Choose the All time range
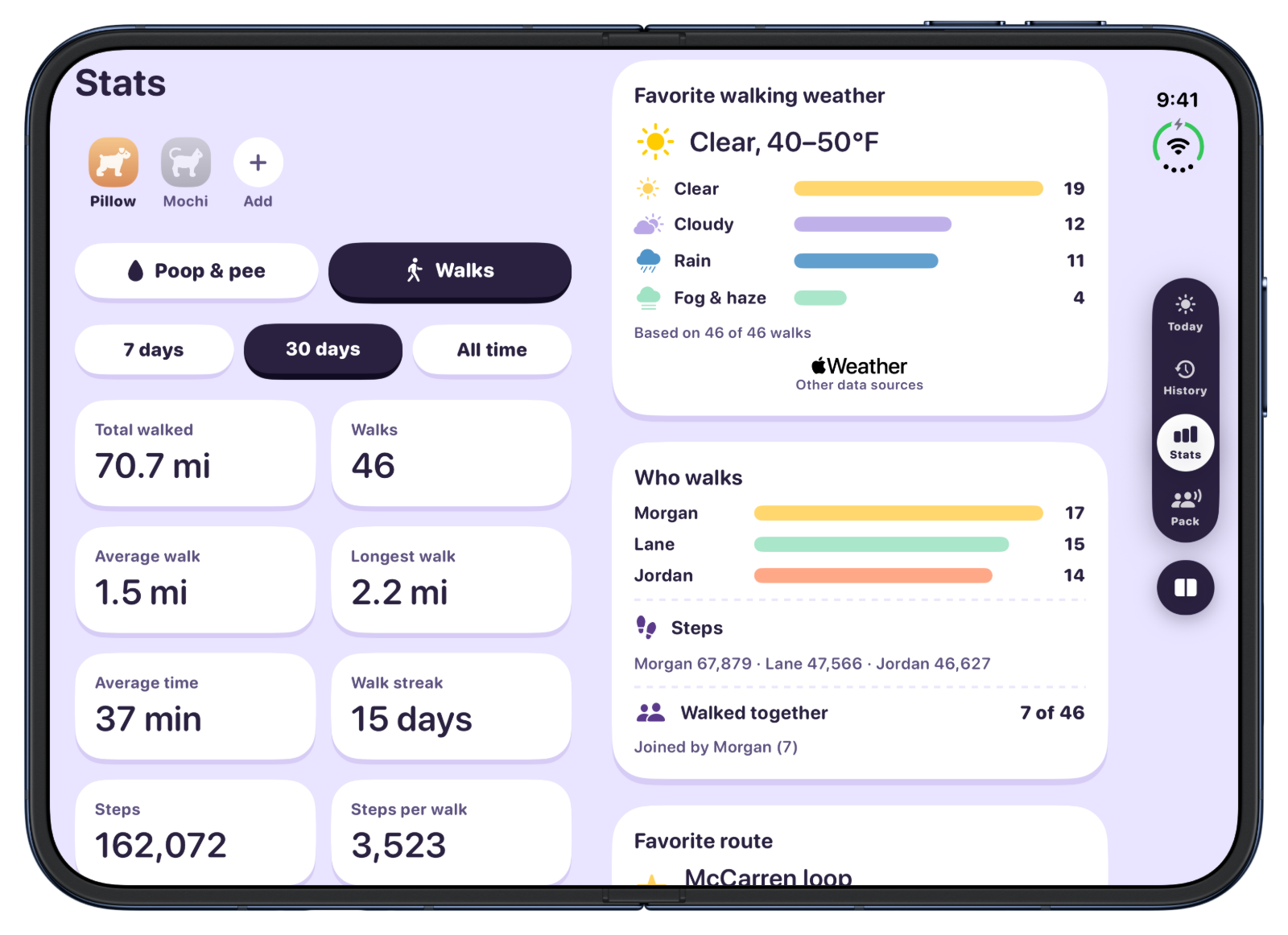 pyautogui.click(x=492, y=350)
